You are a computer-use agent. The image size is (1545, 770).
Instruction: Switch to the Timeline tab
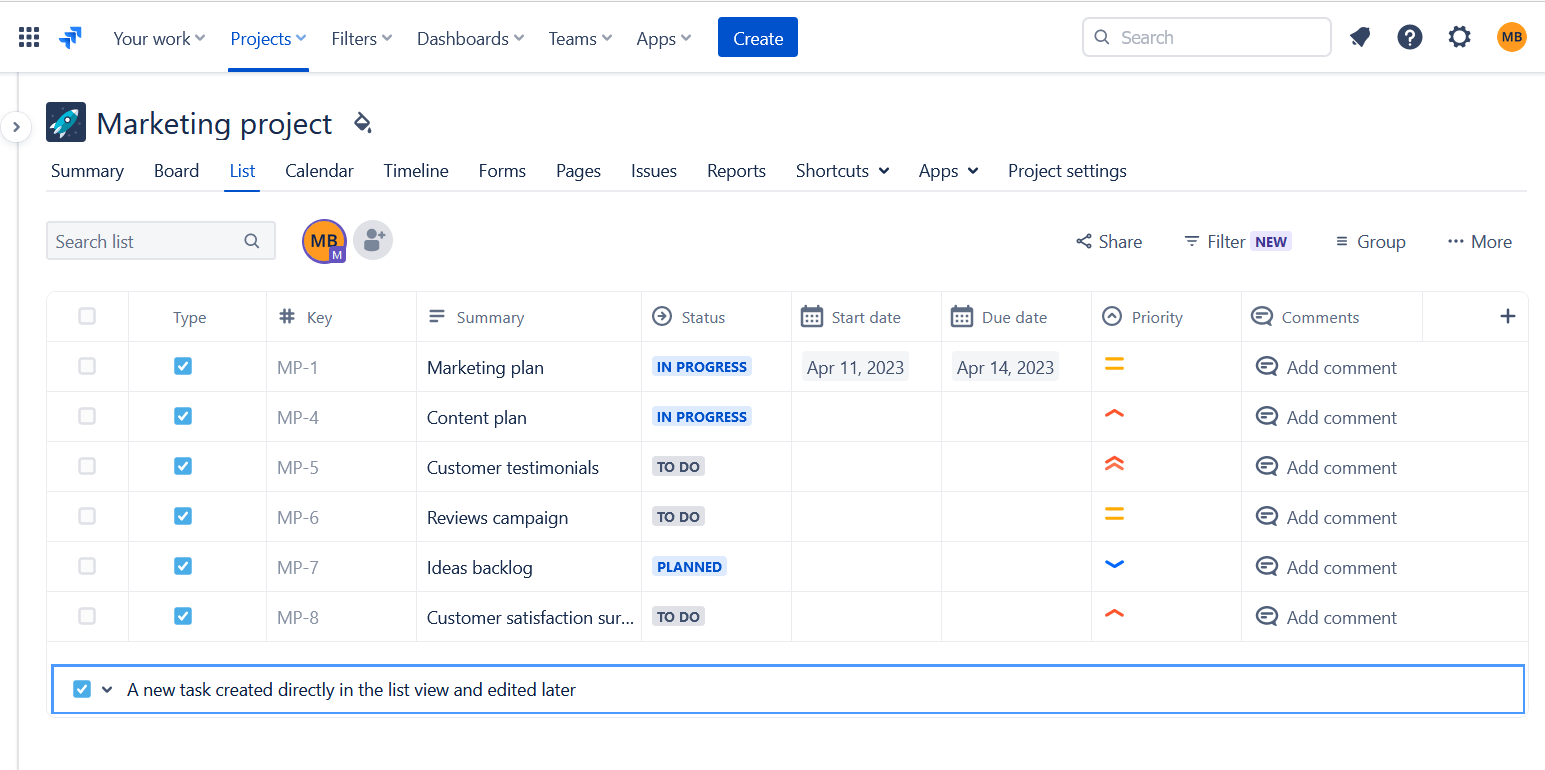tap(415, 171)
